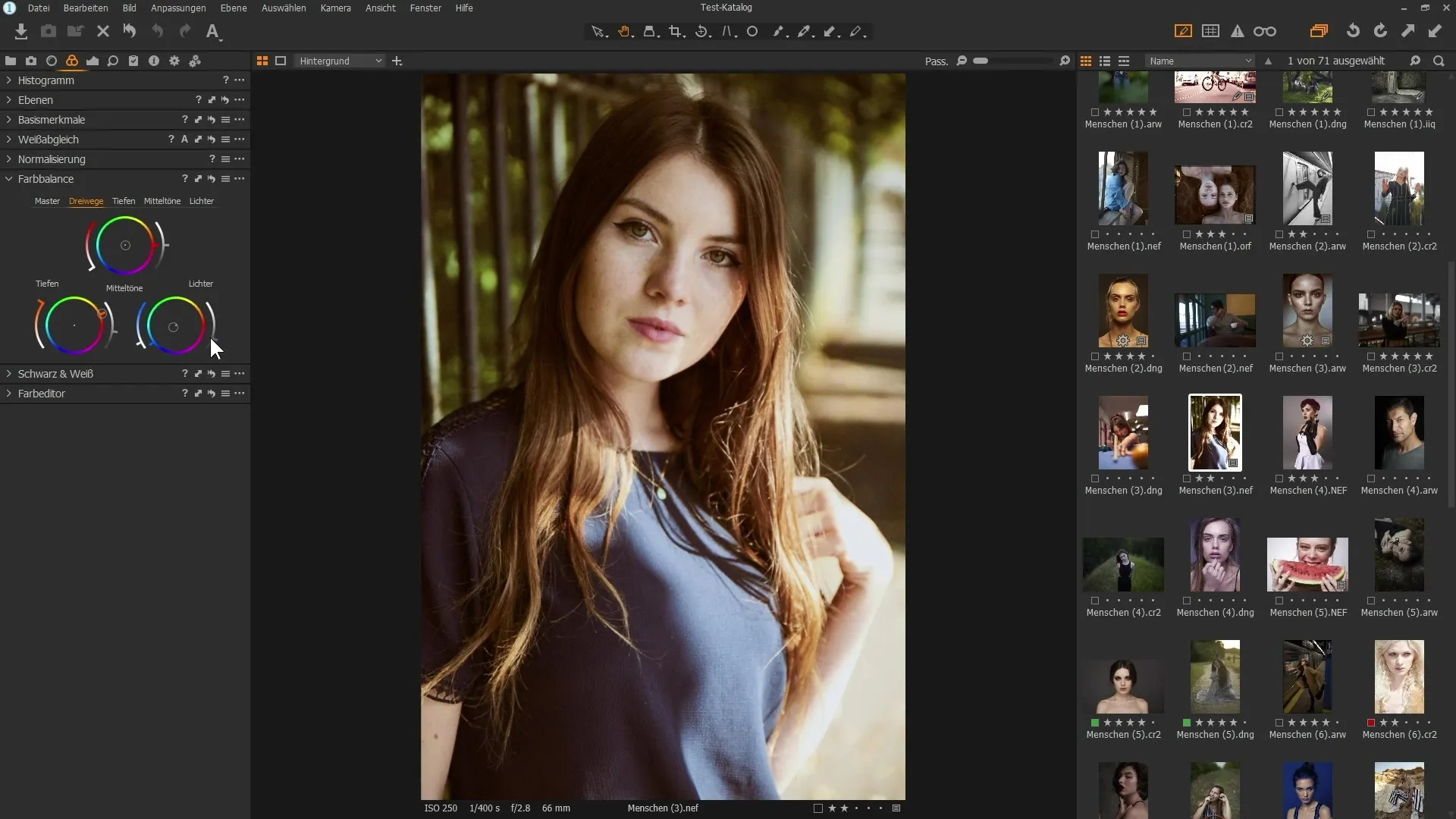Click color tag box in viewer status bar
Screen dimensions: 1456x819
(818, 808)
